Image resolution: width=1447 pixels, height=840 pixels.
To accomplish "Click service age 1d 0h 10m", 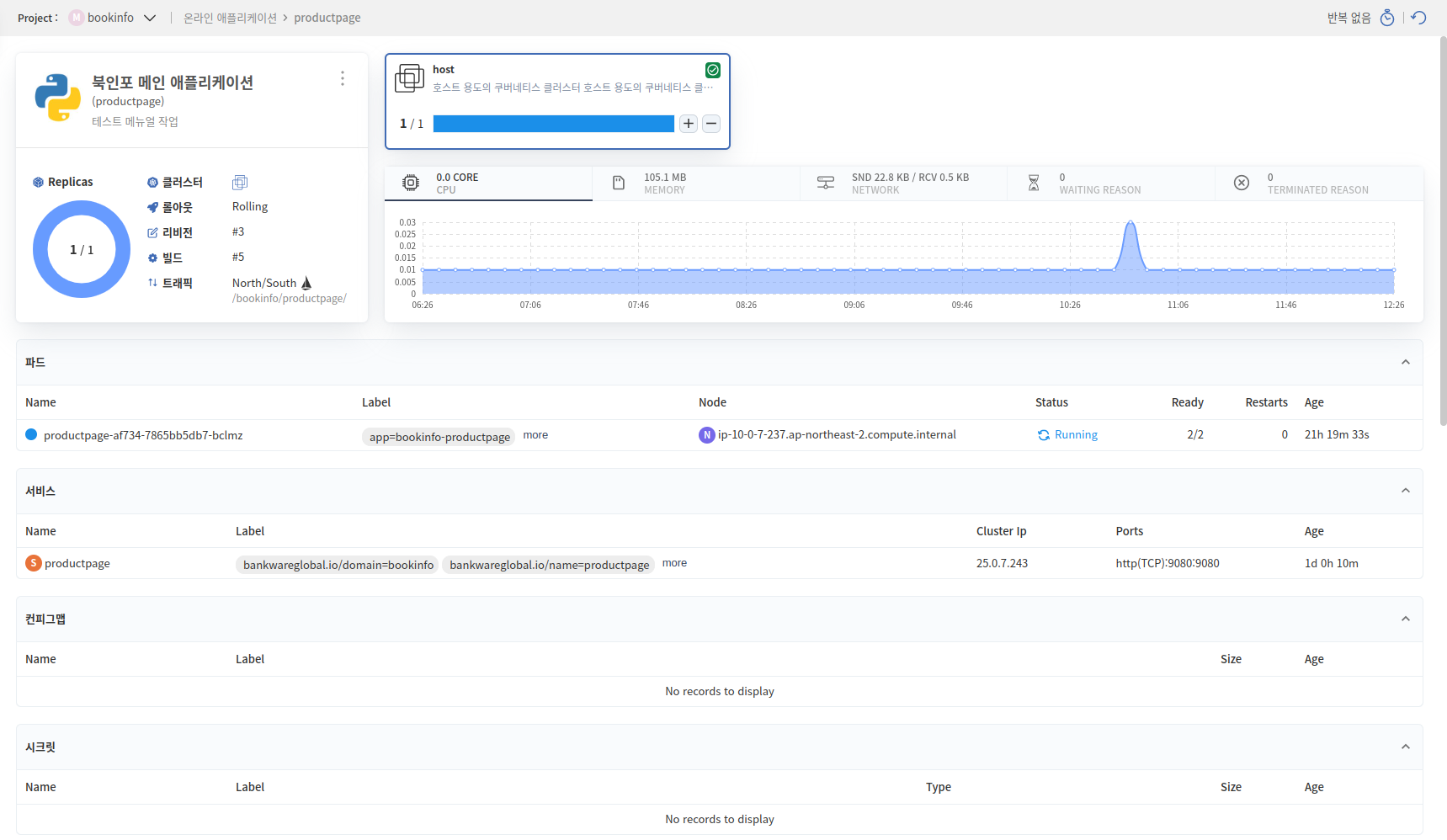I will coord(1332,563).
